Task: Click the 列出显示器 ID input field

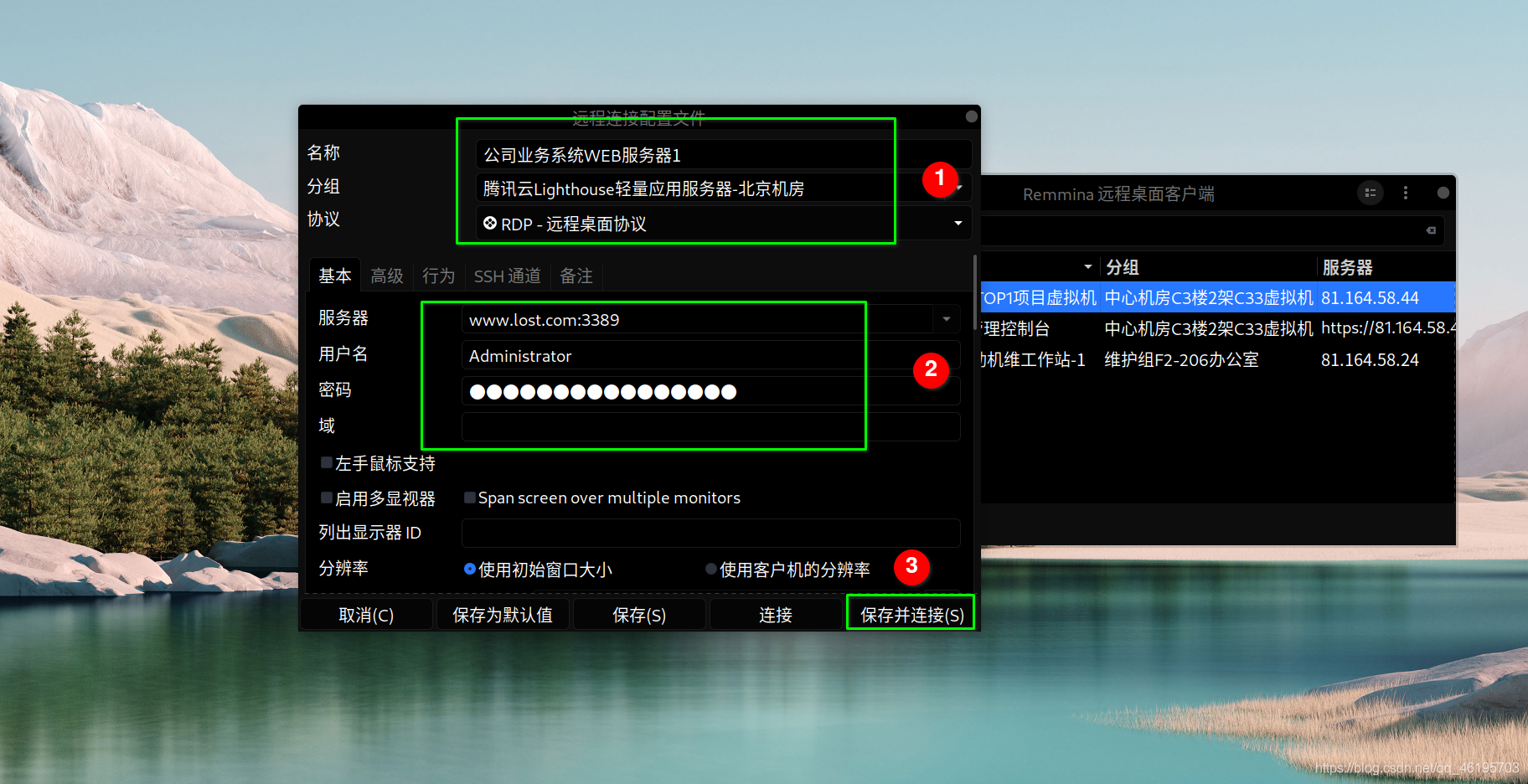Action: tap(710, 533)
